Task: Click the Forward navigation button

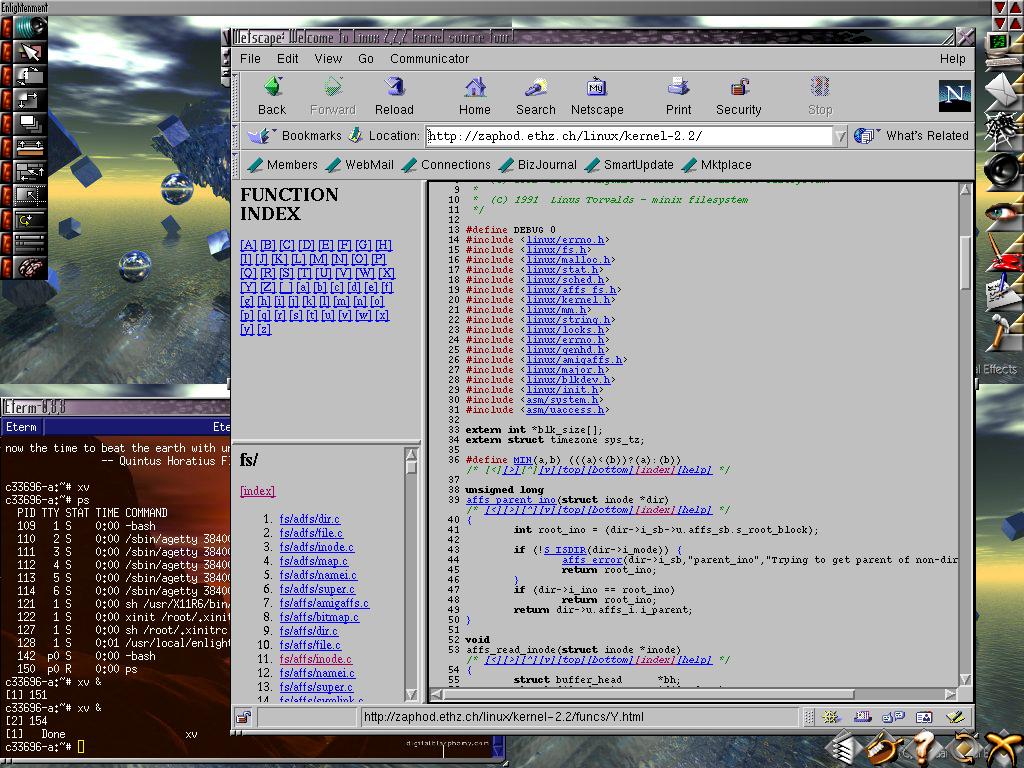Action: pyautogui.click(x=333, y=96)
